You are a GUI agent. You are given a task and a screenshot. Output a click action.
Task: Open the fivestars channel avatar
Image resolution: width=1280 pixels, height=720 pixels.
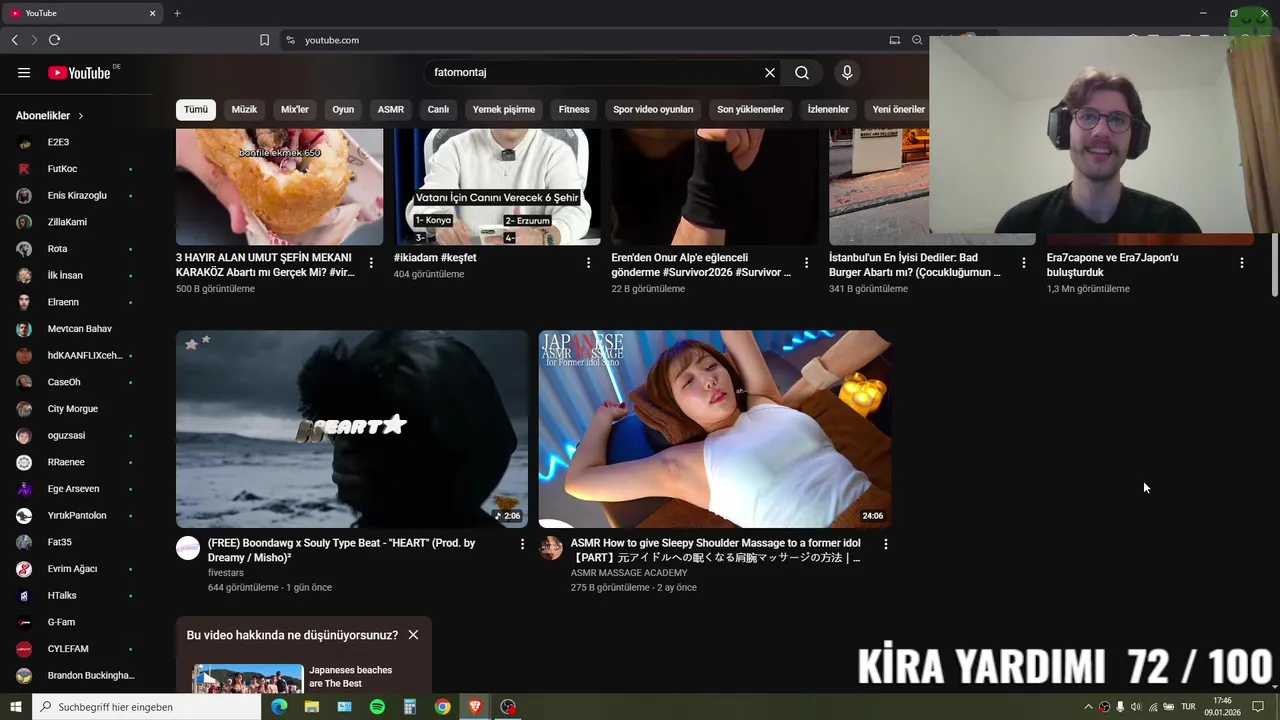point(188,548)
